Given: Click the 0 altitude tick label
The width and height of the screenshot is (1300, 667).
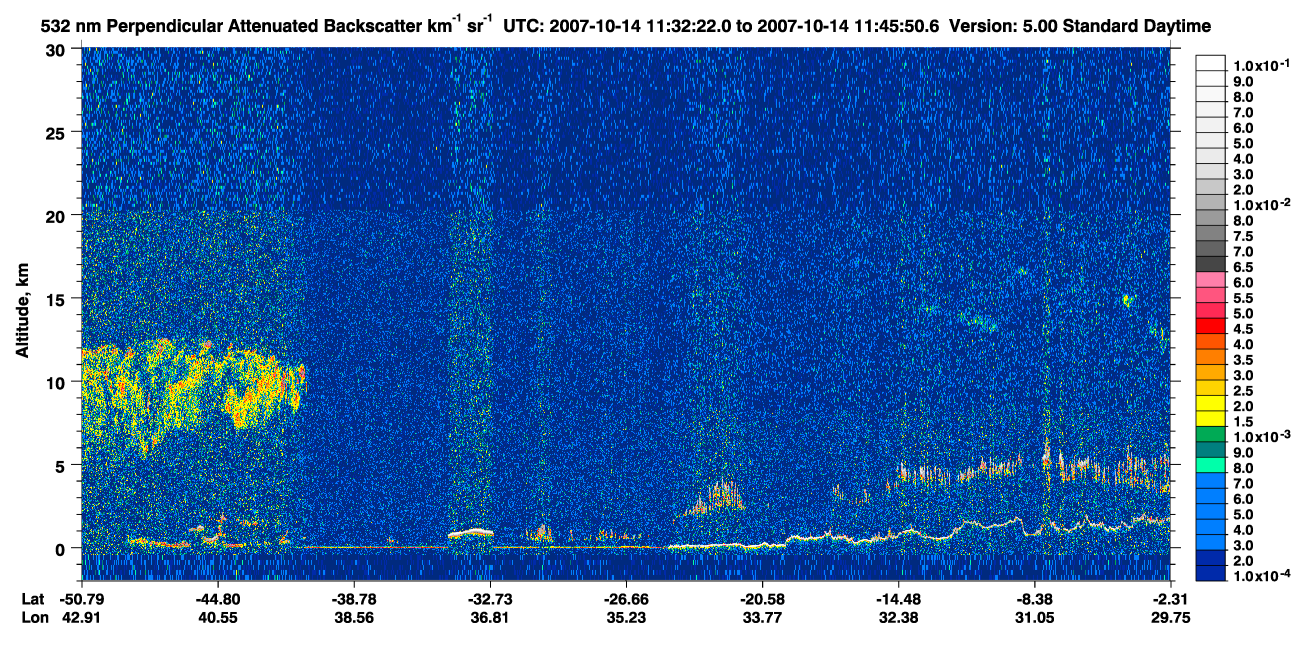Looking at the screenshot, I should pos(62,548).
